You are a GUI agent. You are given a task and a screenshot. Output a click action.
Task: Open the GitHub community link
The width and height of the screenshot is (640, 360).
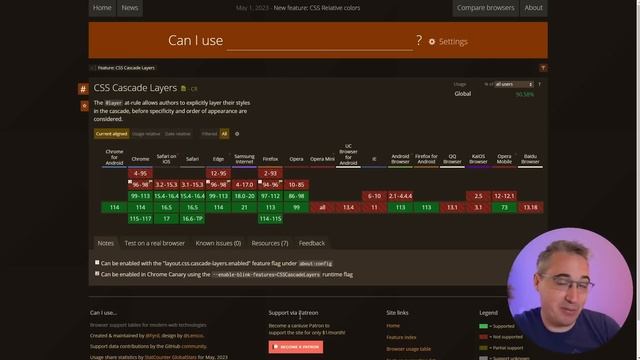click(x=194, y=346)
